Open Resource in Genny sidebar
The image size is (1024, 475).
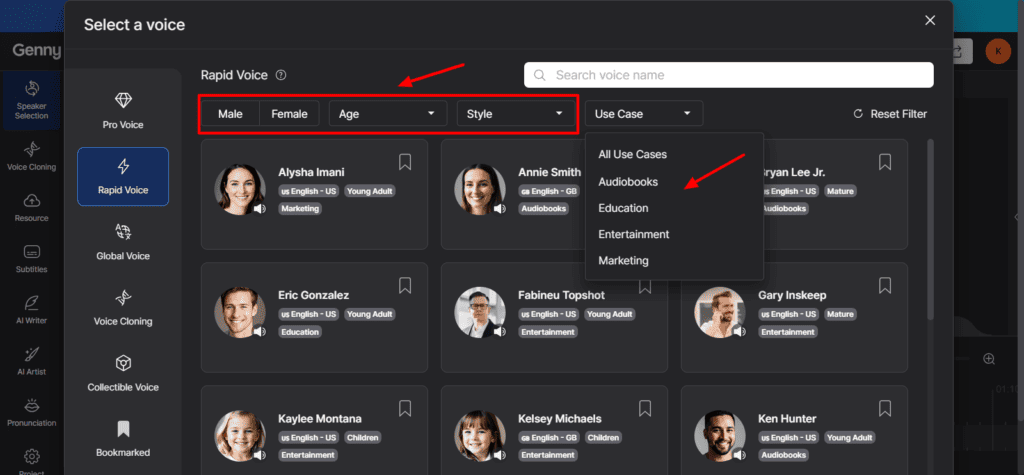point(31,208)
